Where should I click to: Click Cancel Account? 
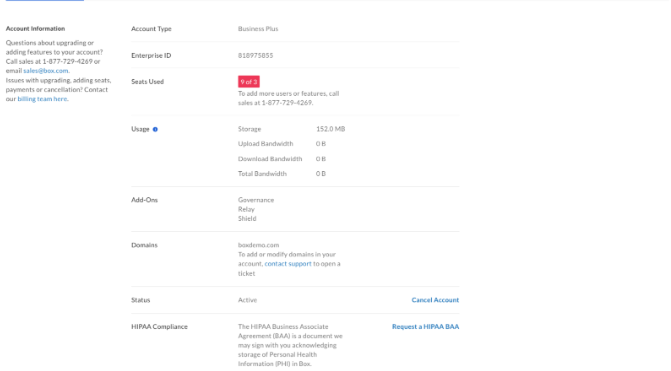435,300
